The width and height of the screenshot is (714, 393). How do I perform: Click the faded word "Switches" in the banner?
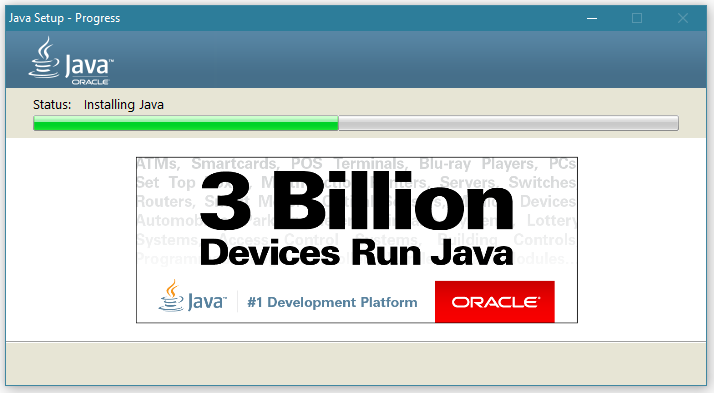pyautogui.click(x=542, y=182)
